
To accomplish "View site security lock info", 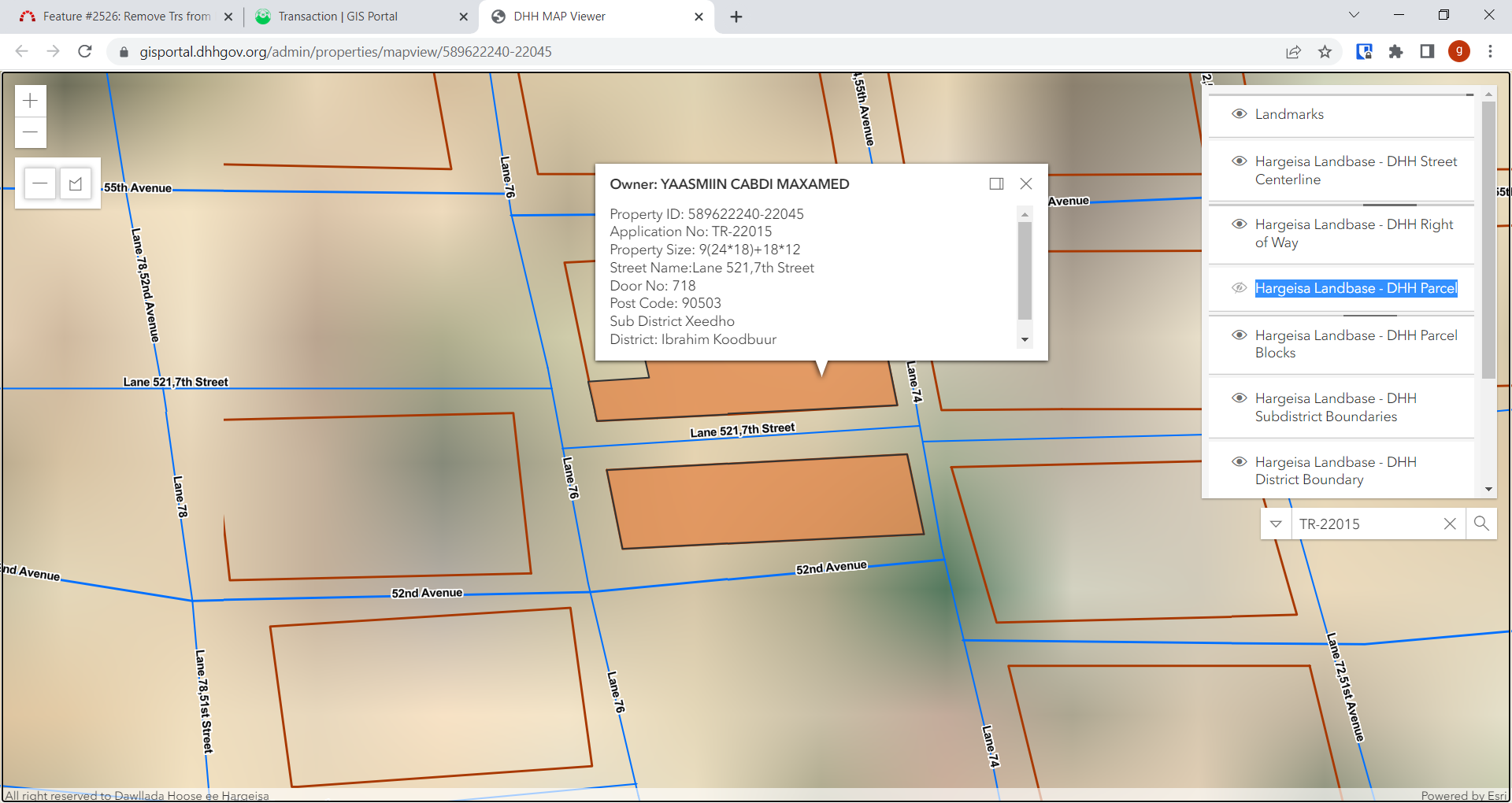I will [x=123, y=52].
